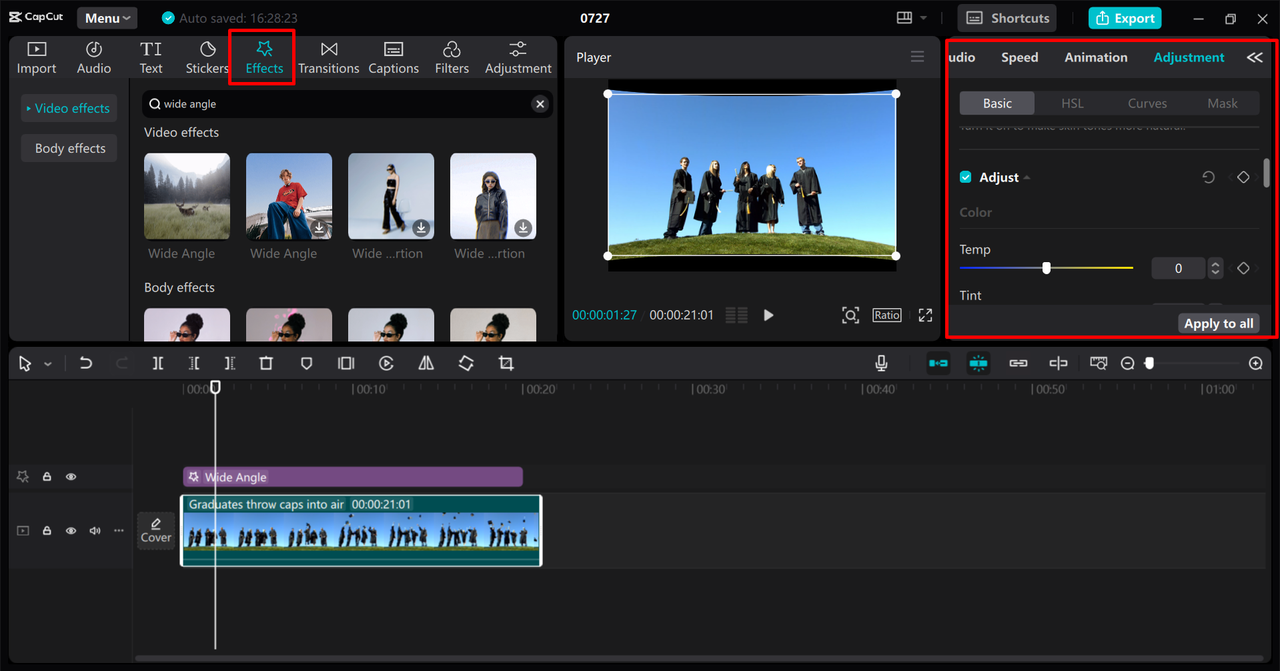Open the selection tool dropdown arrow
Viewport: 1280px width, 671px height.
point(47,364)
